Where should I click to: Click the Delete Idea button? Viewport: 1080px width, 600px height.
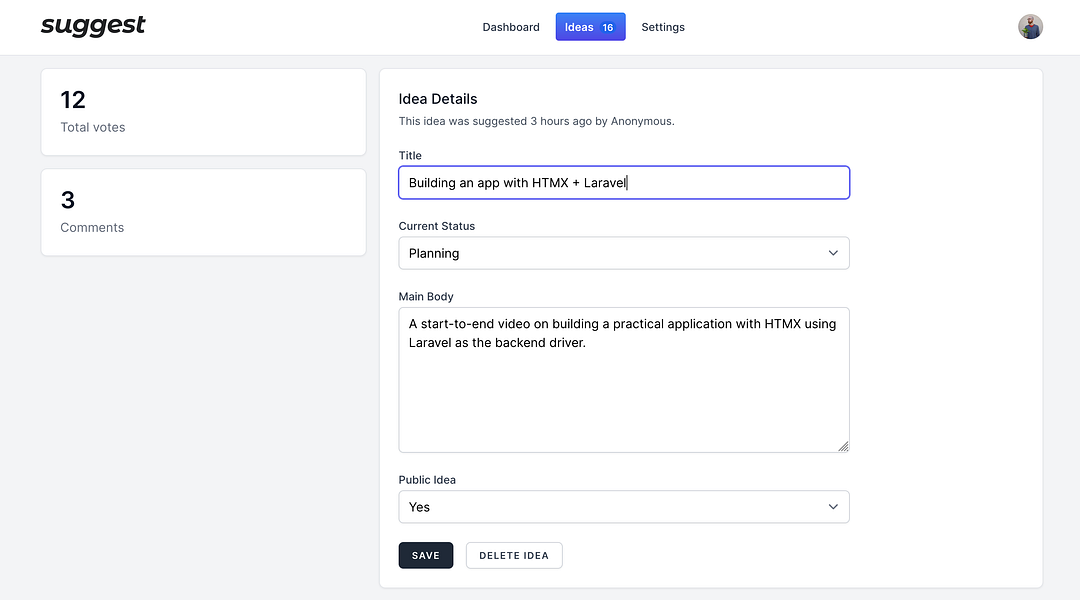(514, 555)
